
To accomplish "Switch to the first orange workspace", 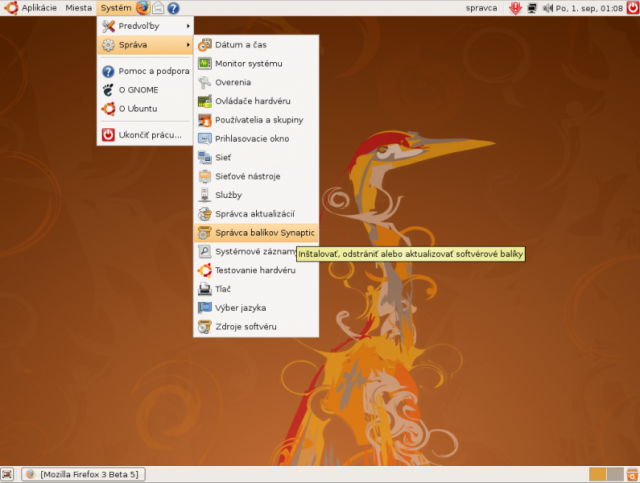I will pyautogui.click(x=598, y=474).
